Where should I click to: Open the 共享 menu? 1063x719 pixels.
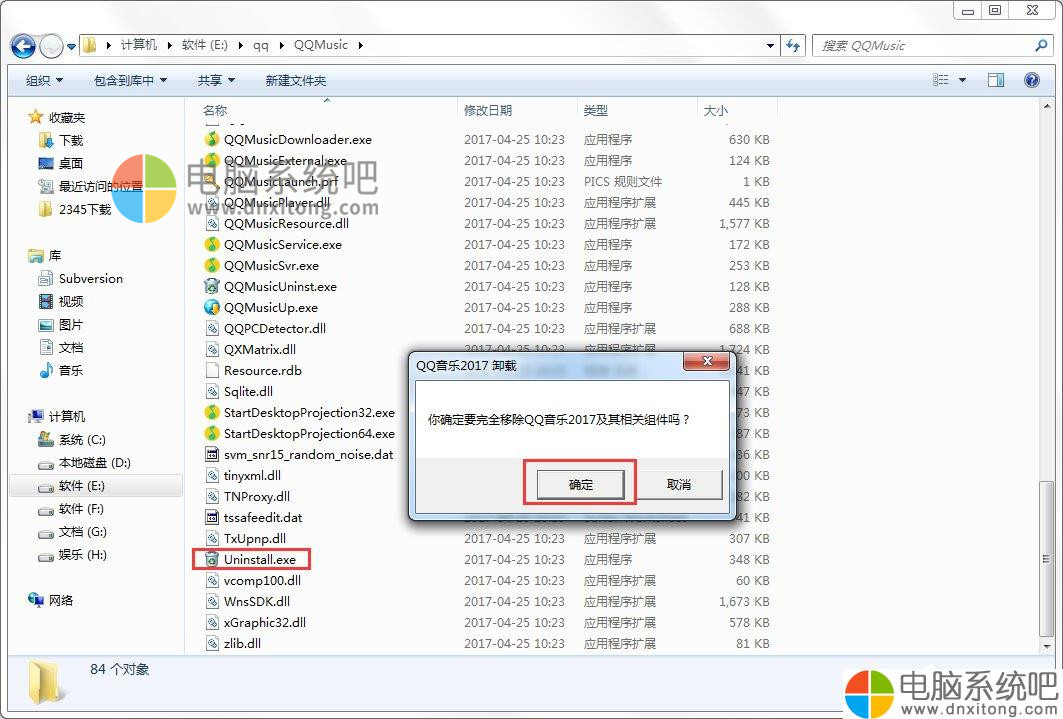click(x=216, y=81)
